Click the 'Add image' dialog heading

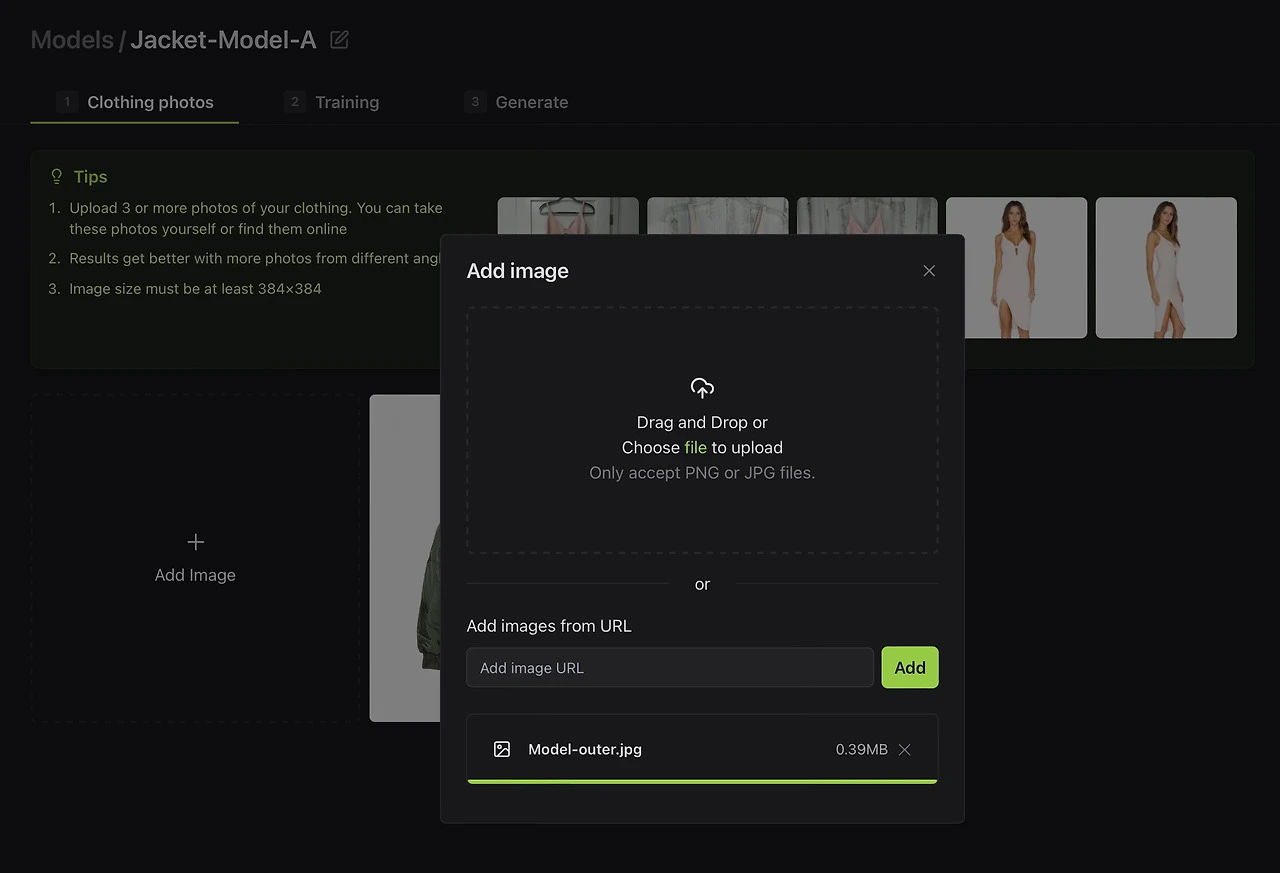click(518, 271)
